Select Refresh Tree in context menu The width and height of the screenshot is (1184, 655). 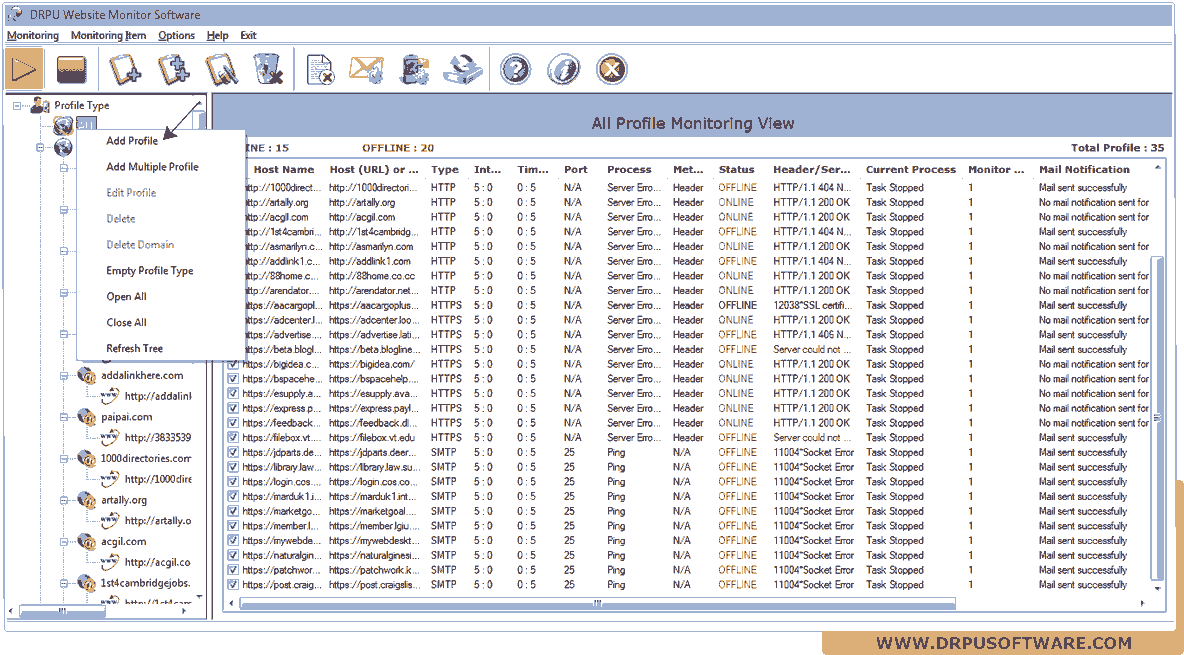pyautogui.click(x=134, y=348)
